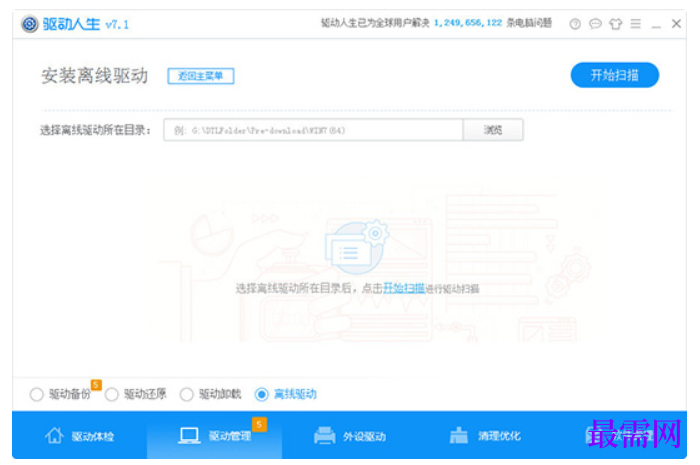Image resolution: width=700 pixels, height=465 pixels.
Task: Select the 离线驱动 radio button
Action: pyautogui.click(x=262, y=394)
